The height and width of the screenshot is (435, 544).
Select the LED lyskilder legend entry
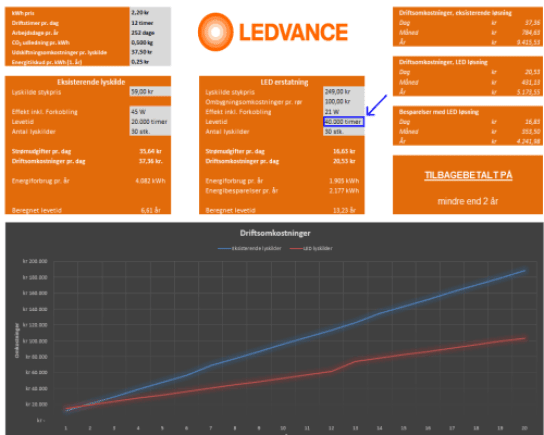point(311,248)
